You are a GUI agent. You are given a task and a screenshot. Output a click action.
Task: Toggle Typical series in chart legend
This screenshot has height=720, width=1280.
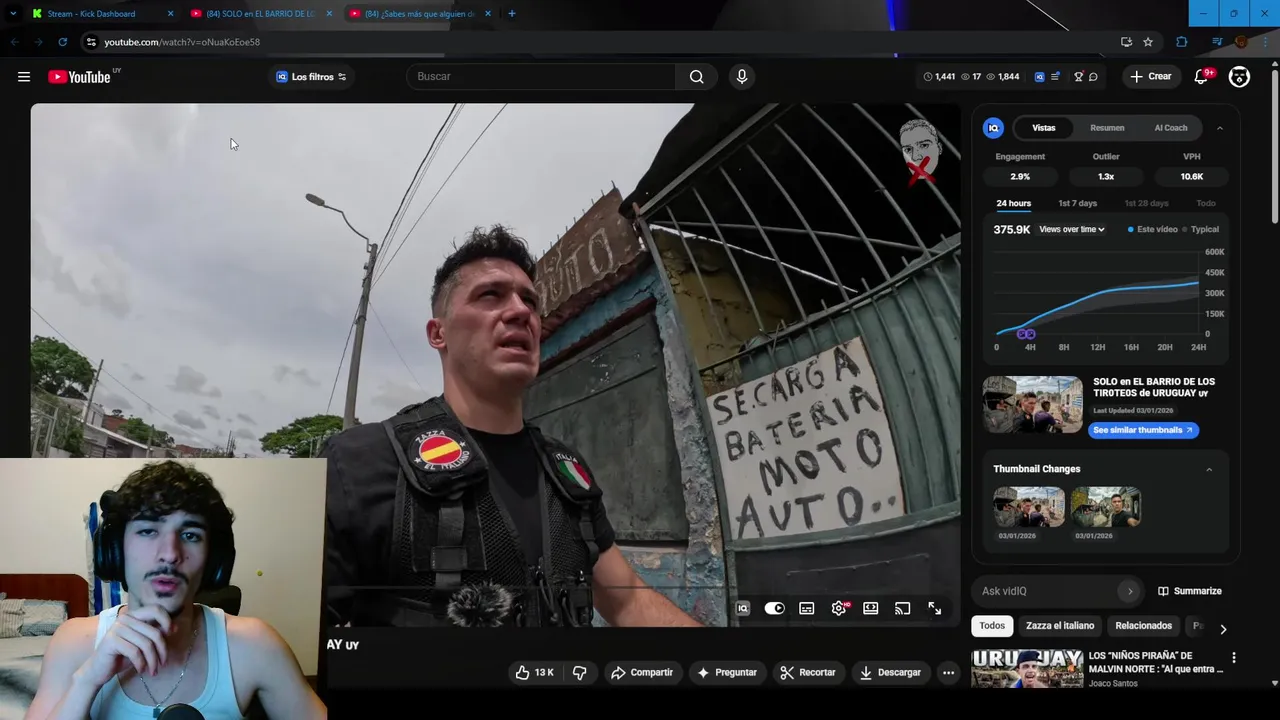1200,230
